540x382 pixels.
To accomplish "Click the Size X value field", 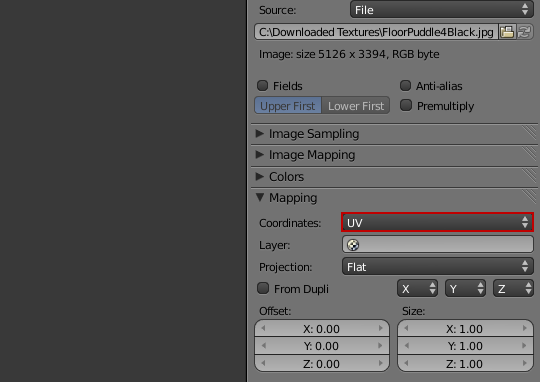I will [x=465, y=329].
